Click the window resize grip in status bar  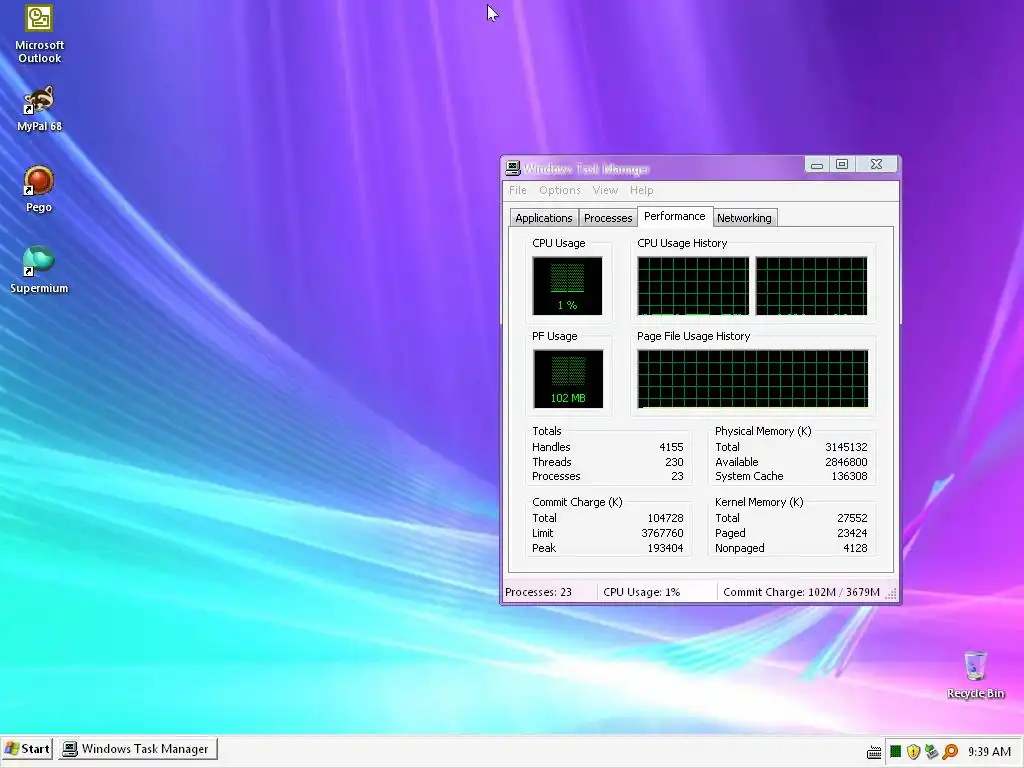(891, 594)
